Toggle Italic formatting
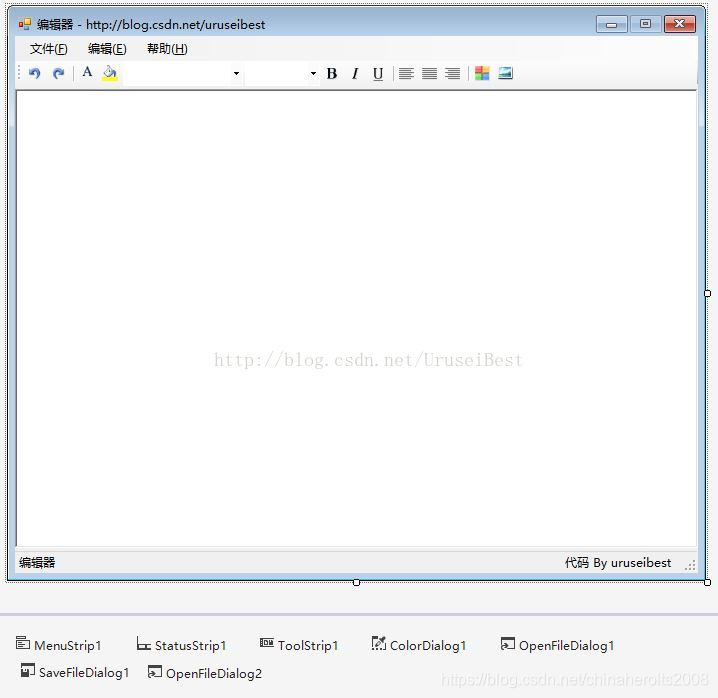Image resolution: width=718 pixels, height=698 pixels. 355,74
